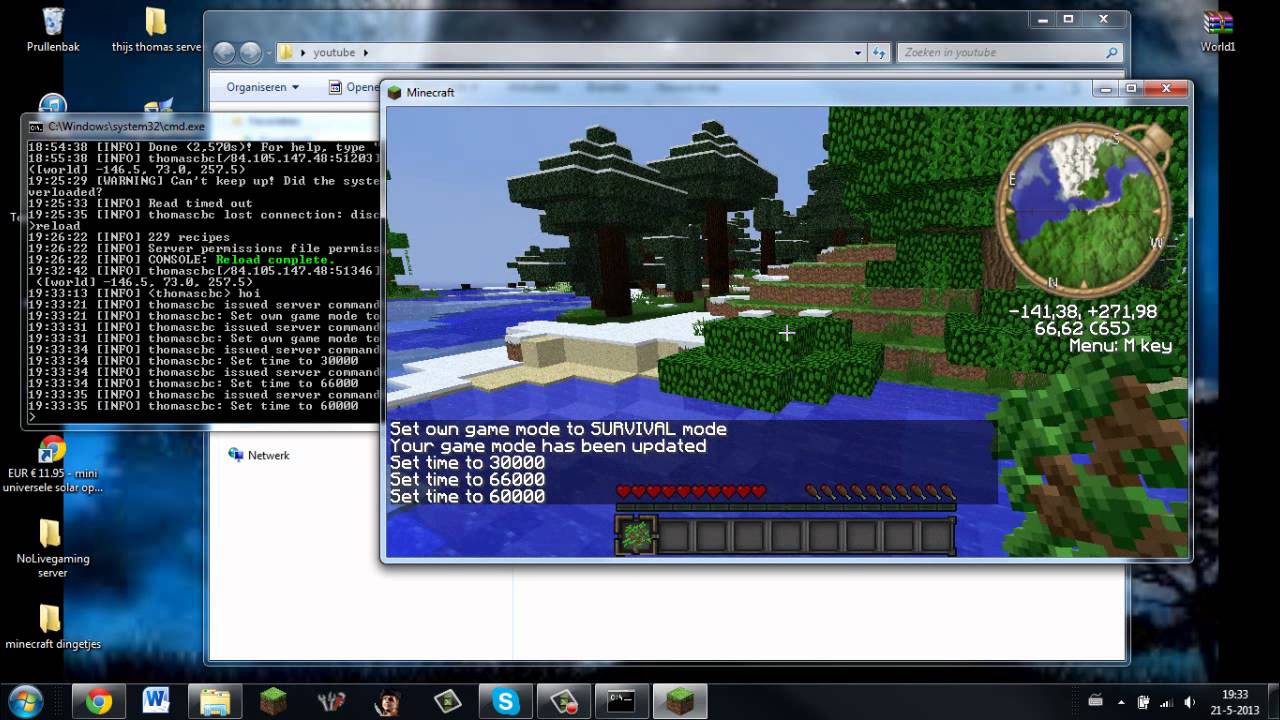Screen dimensions: 1280x720
Task: Open the Organiseren dropdown menu
Action: click(262, 87)
